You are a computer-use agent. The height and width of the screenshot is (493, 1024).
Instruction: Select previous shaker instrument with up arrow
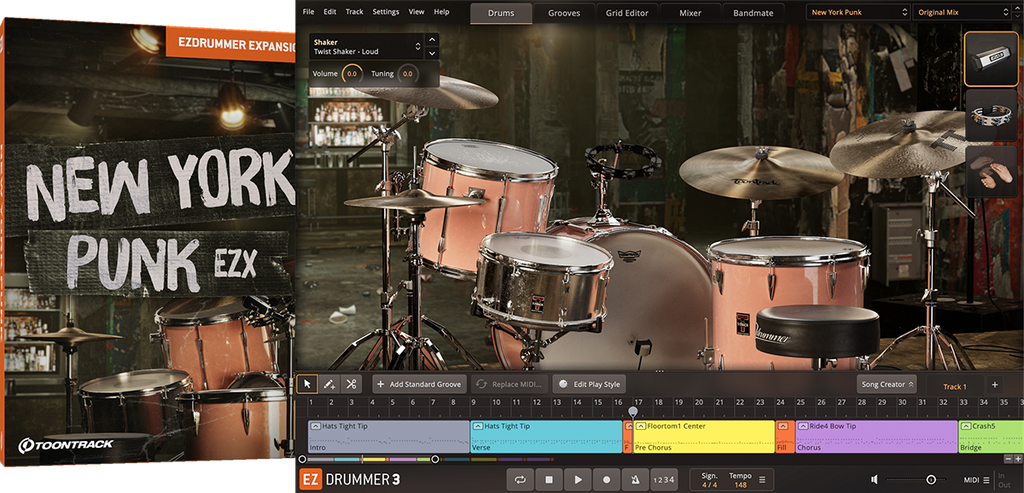click(431, 40)
